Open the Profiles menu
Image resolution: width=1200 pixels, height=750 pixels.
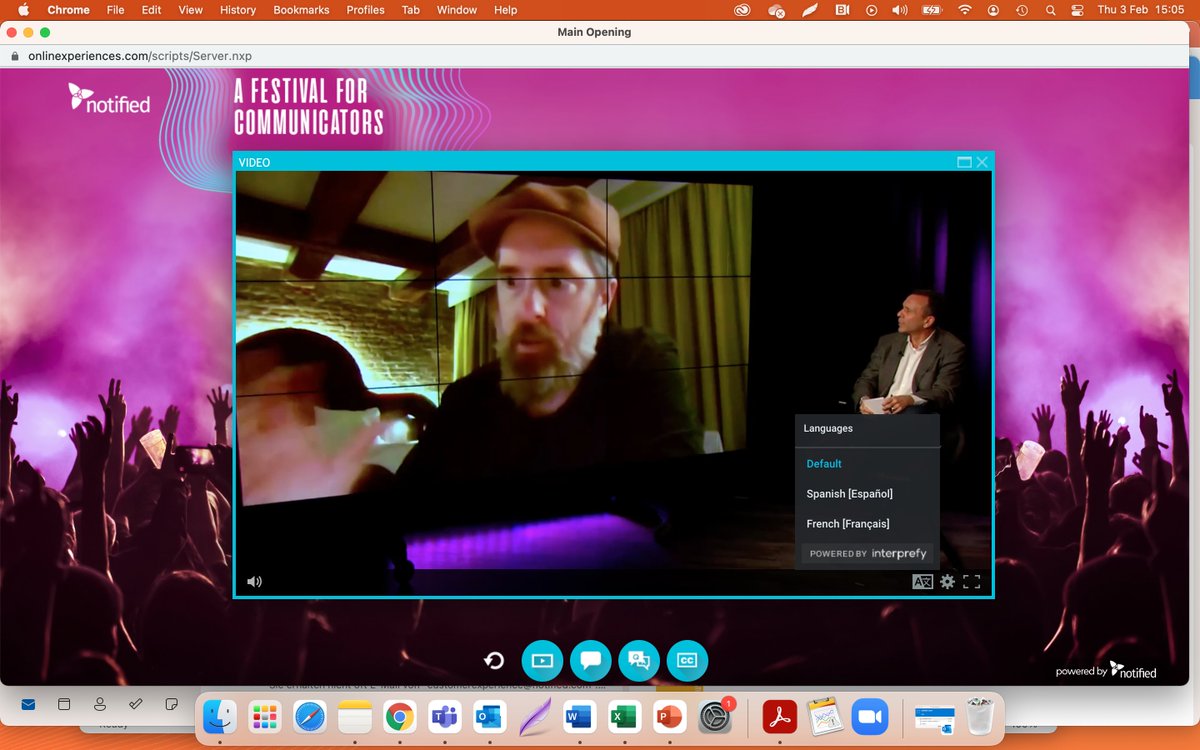point(365,10)
